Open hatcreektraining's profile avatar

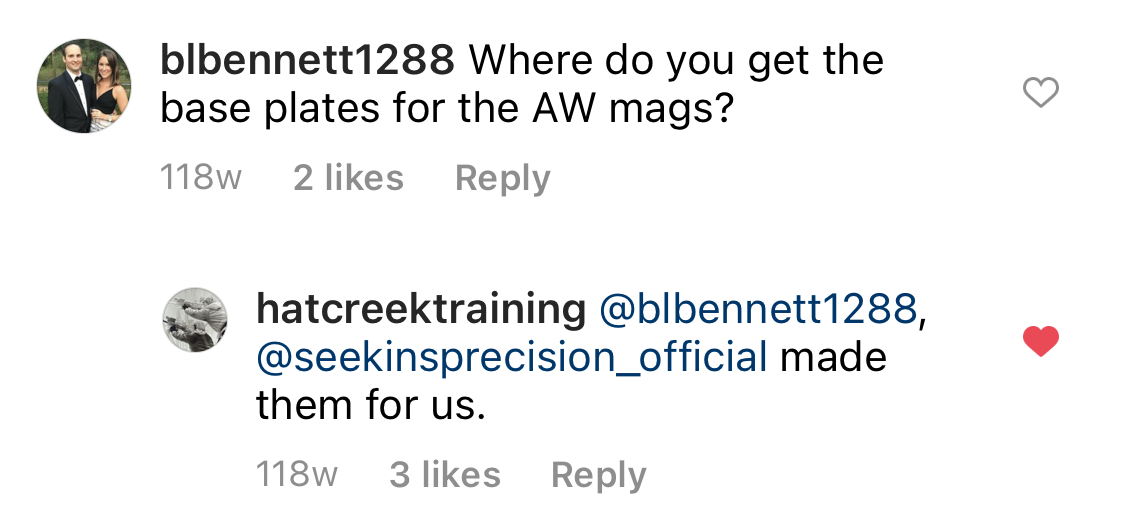point(195,320)
